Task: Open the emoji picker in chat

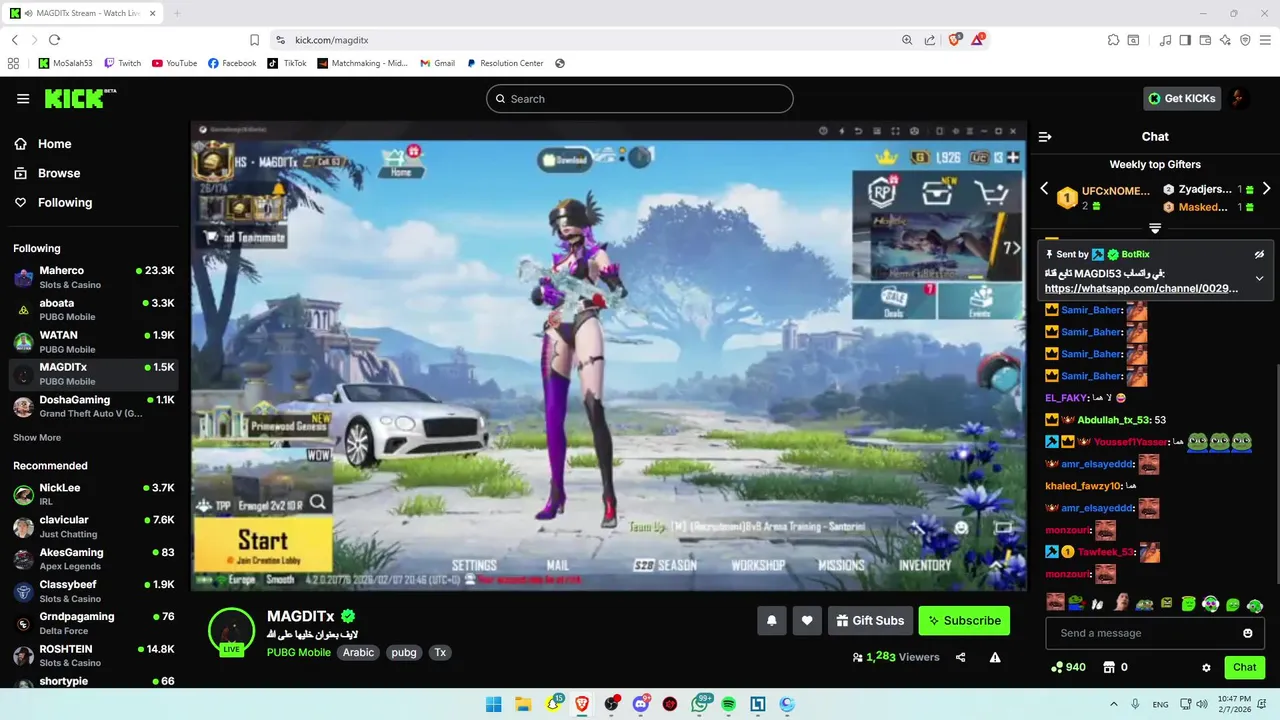Action: pyautogui.click(x=1248, y=633)
